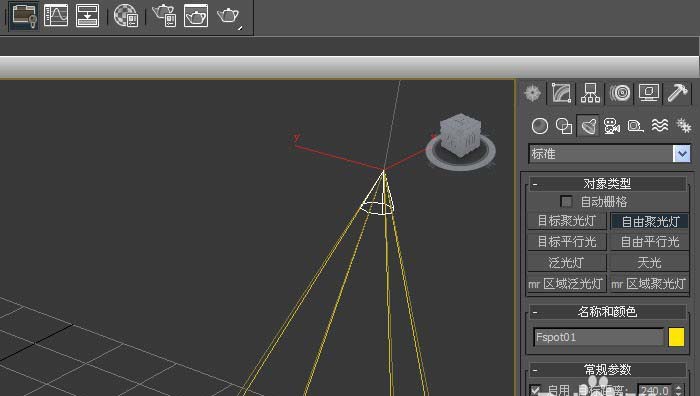This screenshot has height=396, width=700.
Task: Select the Shapes category icon
Action: 564,126
